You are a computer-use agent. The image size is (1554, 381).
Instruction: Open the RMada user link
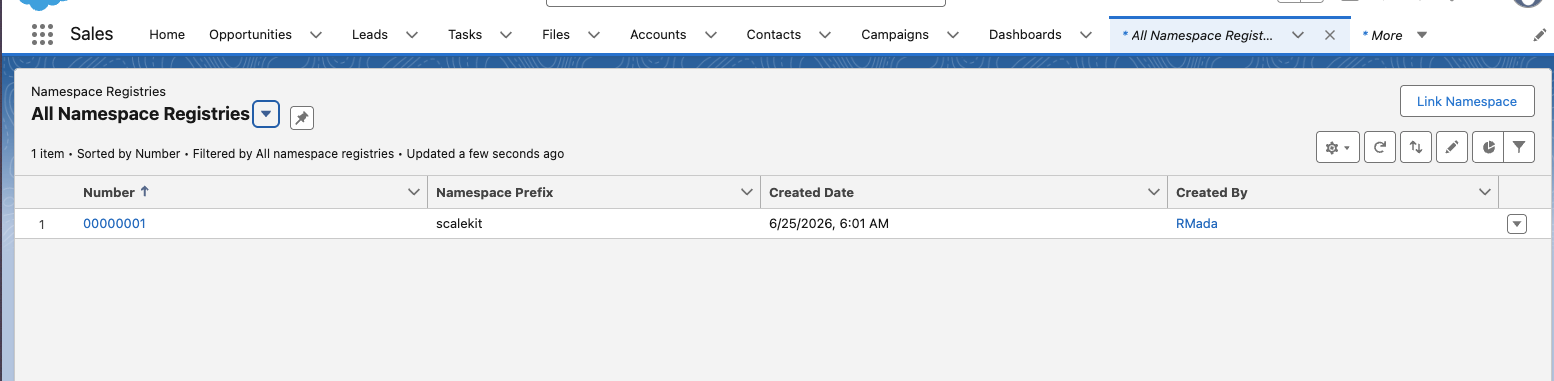coord(1196,224)
